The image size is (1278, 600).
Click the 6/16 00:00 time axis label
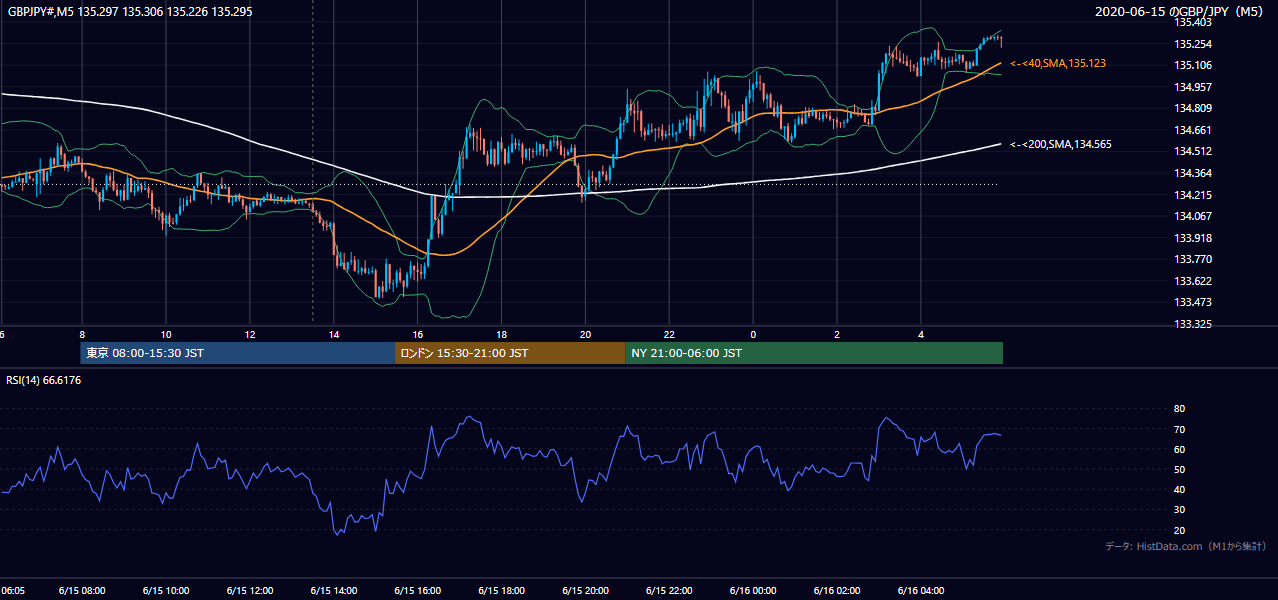click(754, 591)
